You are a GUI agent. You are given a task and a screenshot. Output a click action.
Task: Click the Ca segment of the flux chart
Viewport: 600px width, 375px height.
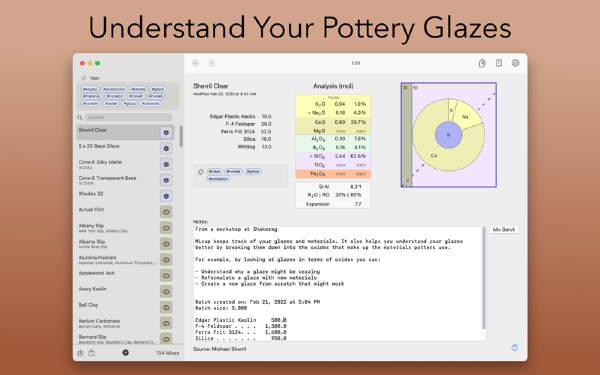pos(434,155)
